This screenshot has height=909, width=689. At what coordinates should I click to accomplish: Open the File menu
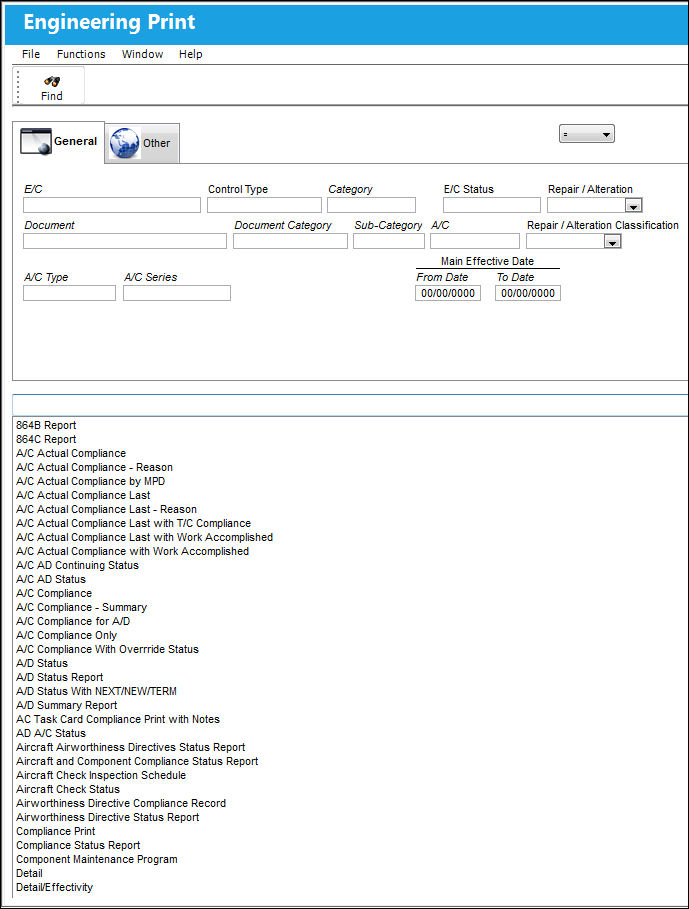(x=31, y=54)
